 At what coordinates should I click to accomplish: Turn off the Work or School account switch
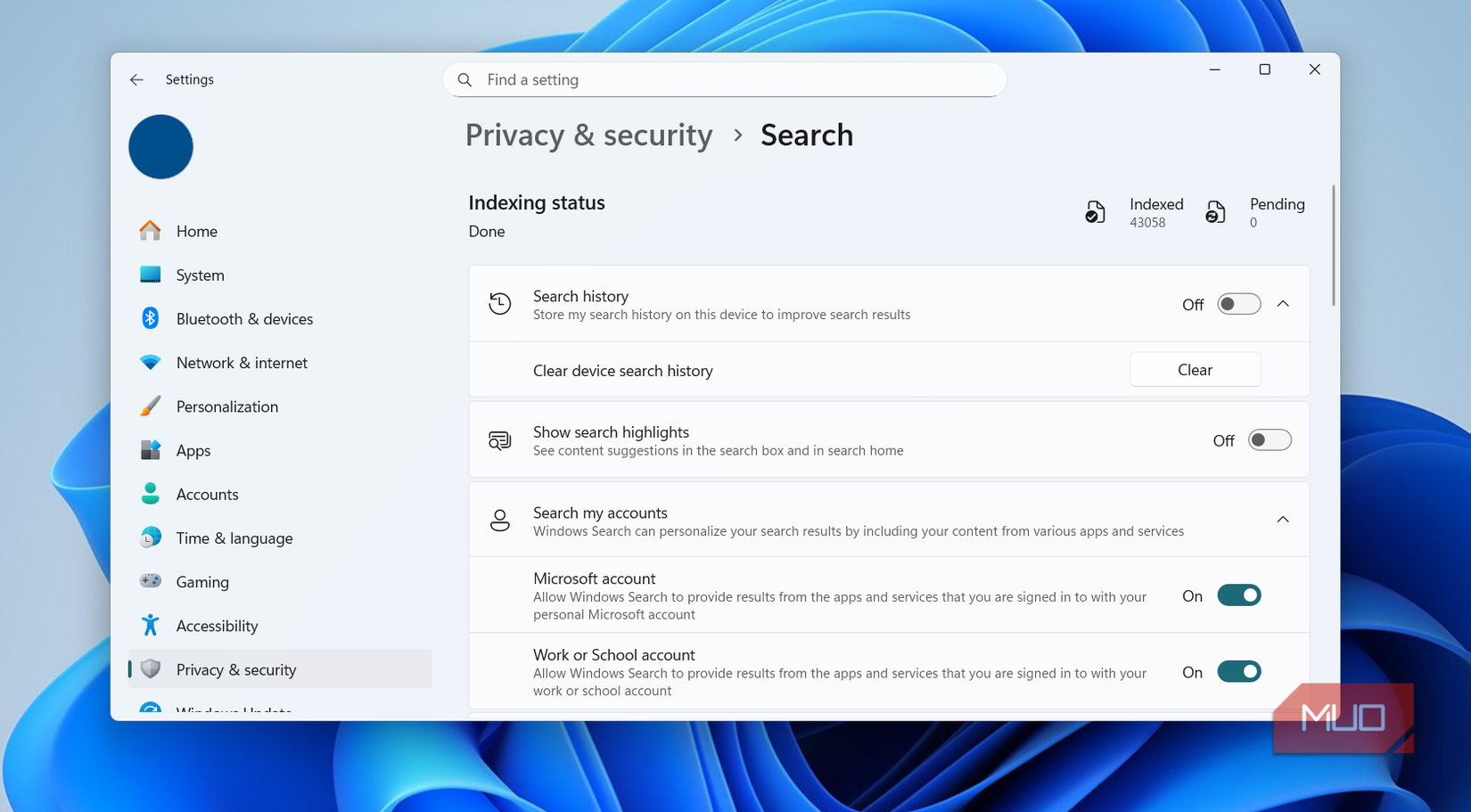(x=1238, y=671)
